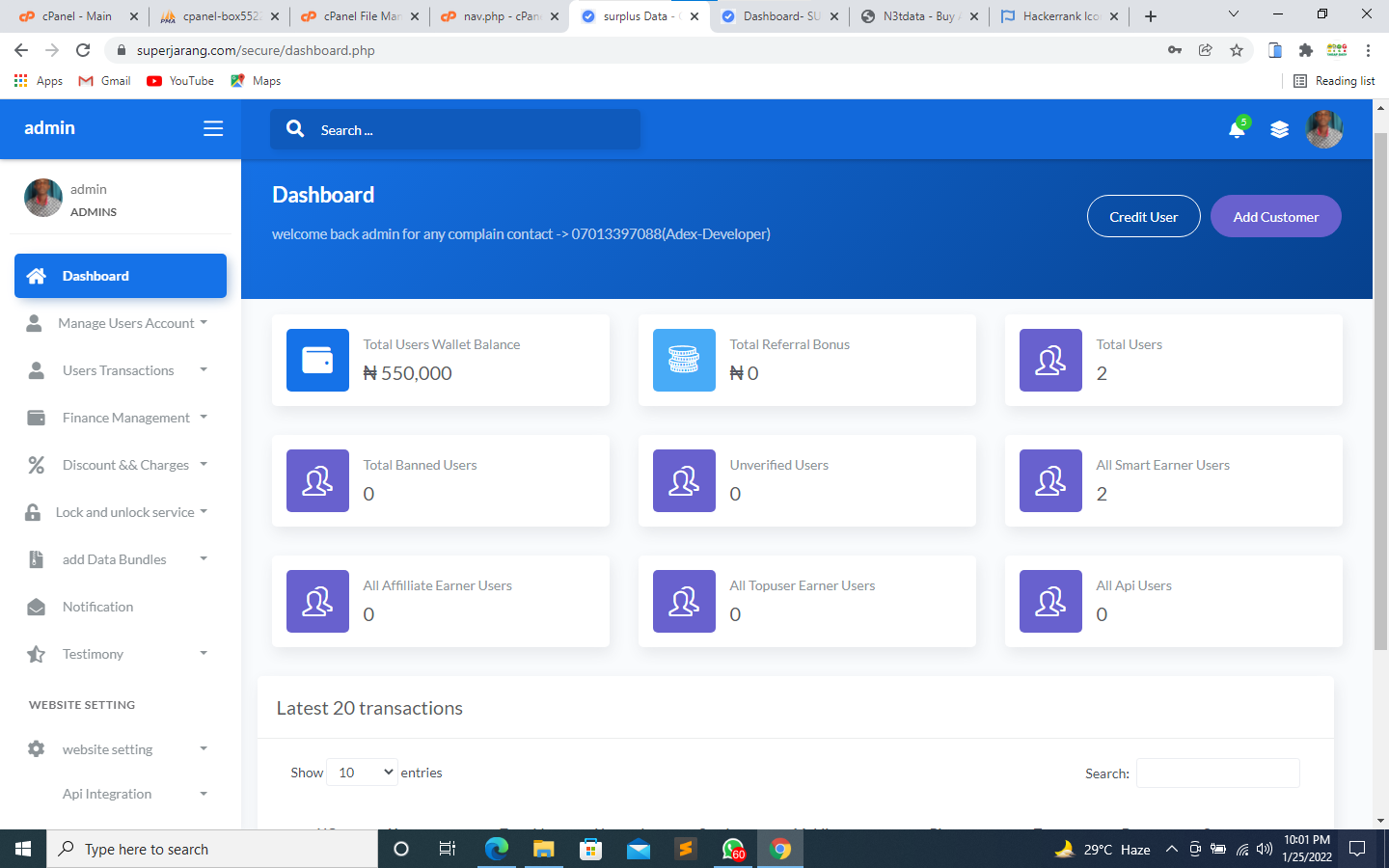This screenshot has height=868, width=1389.
Task: Click the Total Users Wallet Balance icon
Action: tap(317, 360)
